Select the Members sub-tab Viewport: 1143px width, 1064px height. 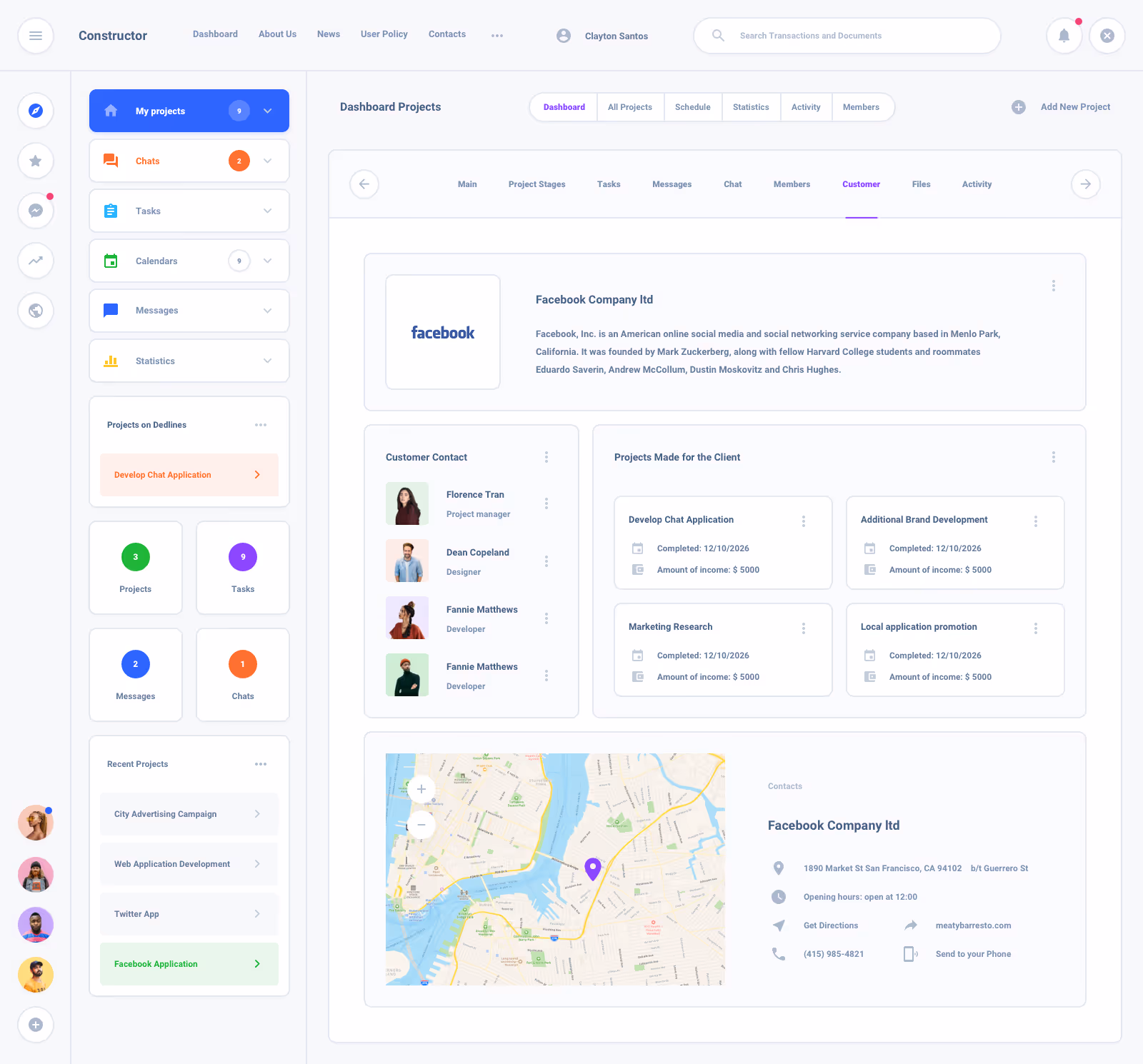[792, 184]
